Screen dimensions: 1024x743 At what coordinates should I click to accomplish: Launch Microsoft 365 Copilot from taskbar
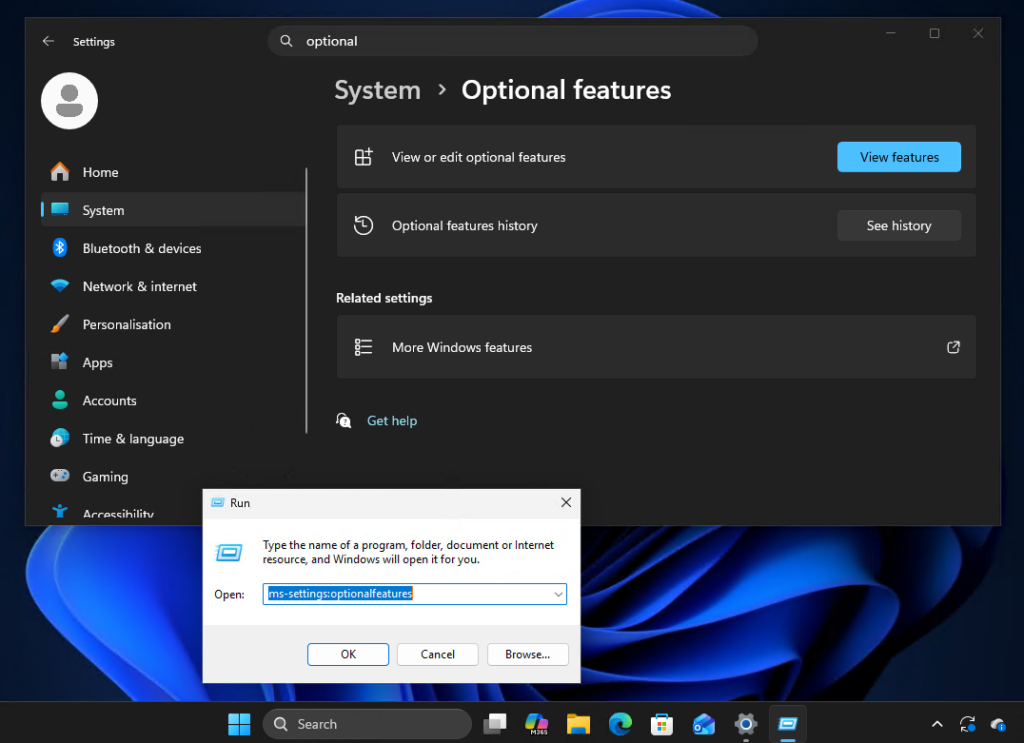[x=537, y=723]
